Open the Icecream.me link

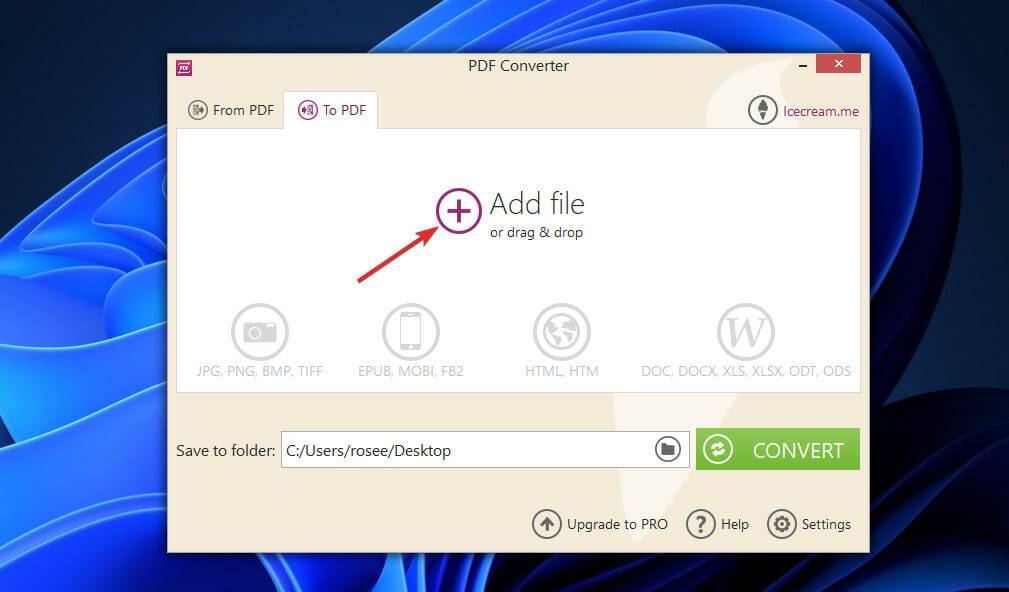pyautogui.click(x=821, y=110)
